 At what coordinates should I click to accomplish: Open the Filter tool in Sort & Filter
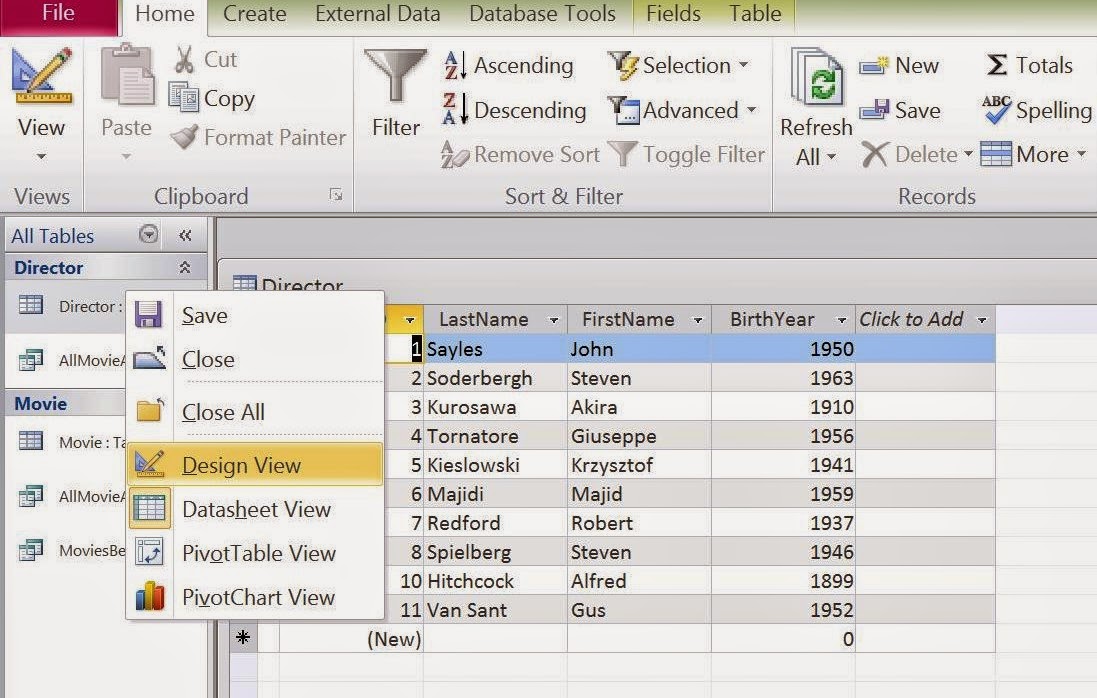pos(395,95)
